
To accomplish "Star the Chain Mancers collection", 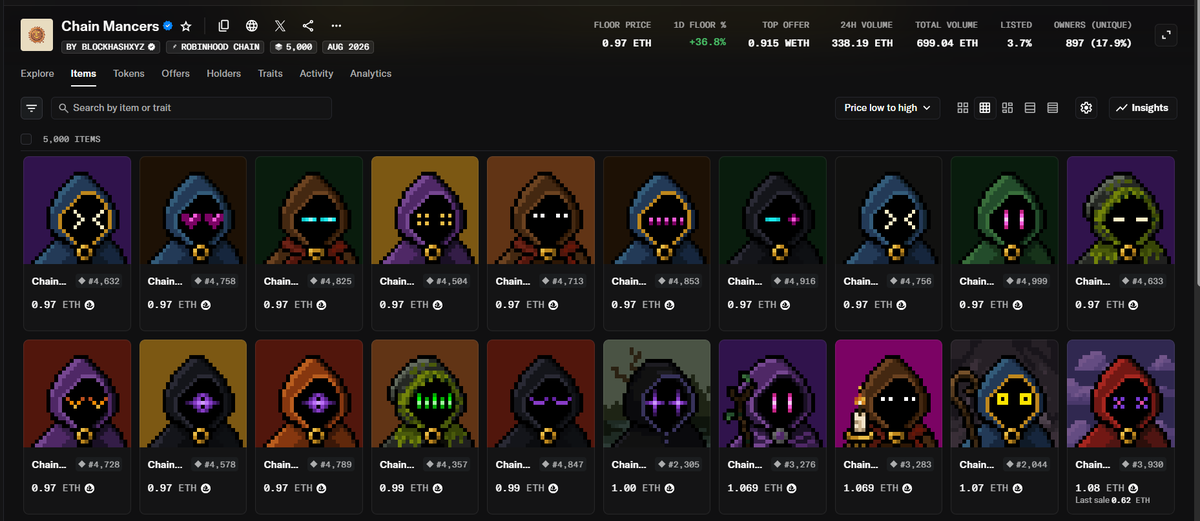I will pyautogui.click(x=186, y=26).
